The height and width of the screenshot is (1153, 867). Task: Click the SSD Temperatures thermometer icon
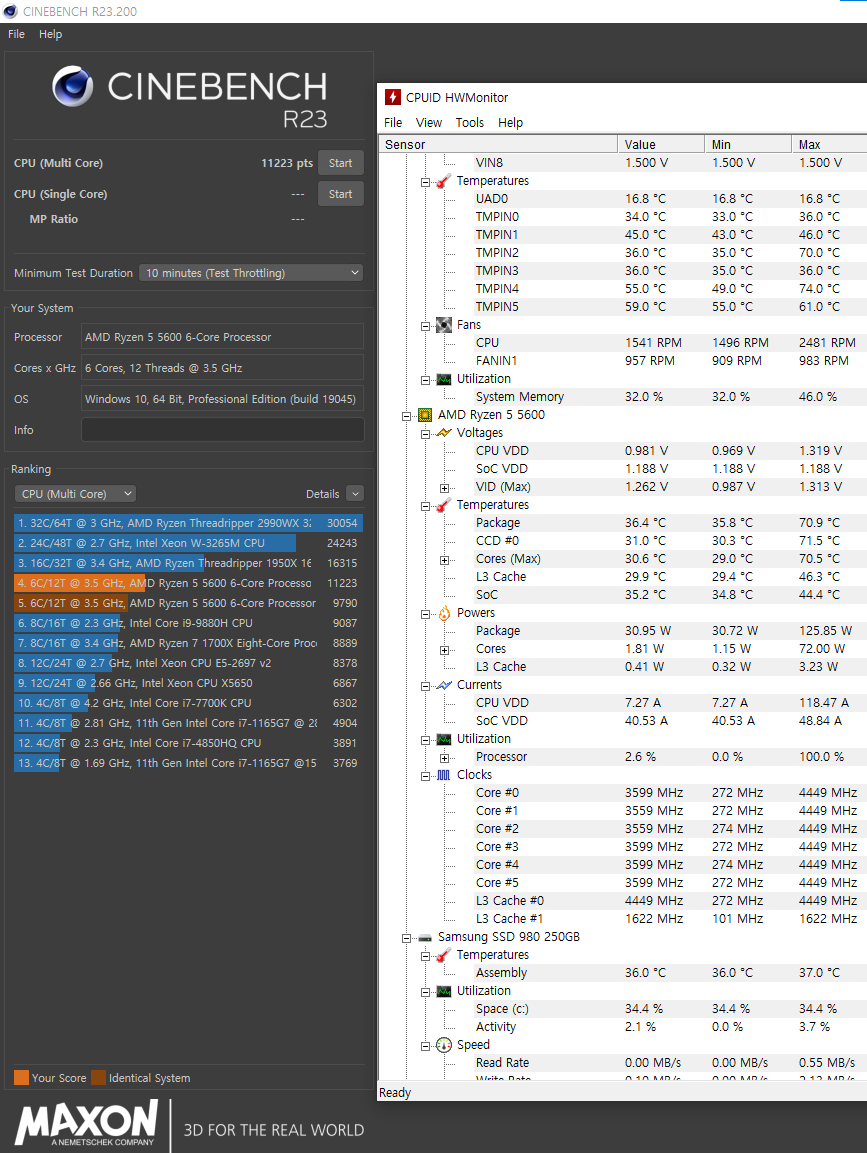(x=443, y=955)
